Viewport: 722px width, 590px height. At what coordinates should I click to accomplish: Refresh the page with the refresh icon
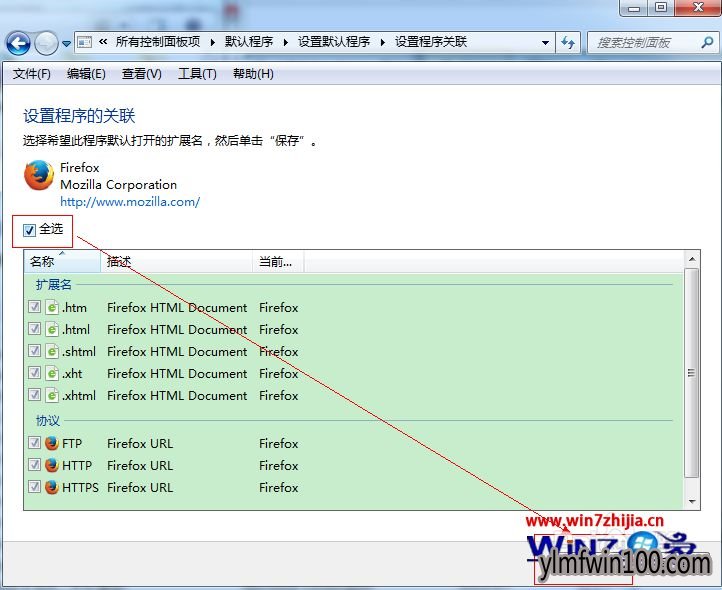[568, 43]
